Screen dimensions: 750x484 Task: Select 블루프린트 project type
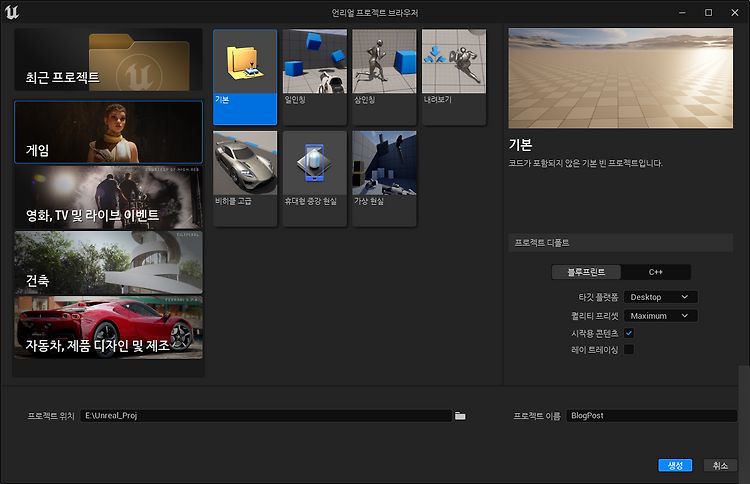click(586, 272)
